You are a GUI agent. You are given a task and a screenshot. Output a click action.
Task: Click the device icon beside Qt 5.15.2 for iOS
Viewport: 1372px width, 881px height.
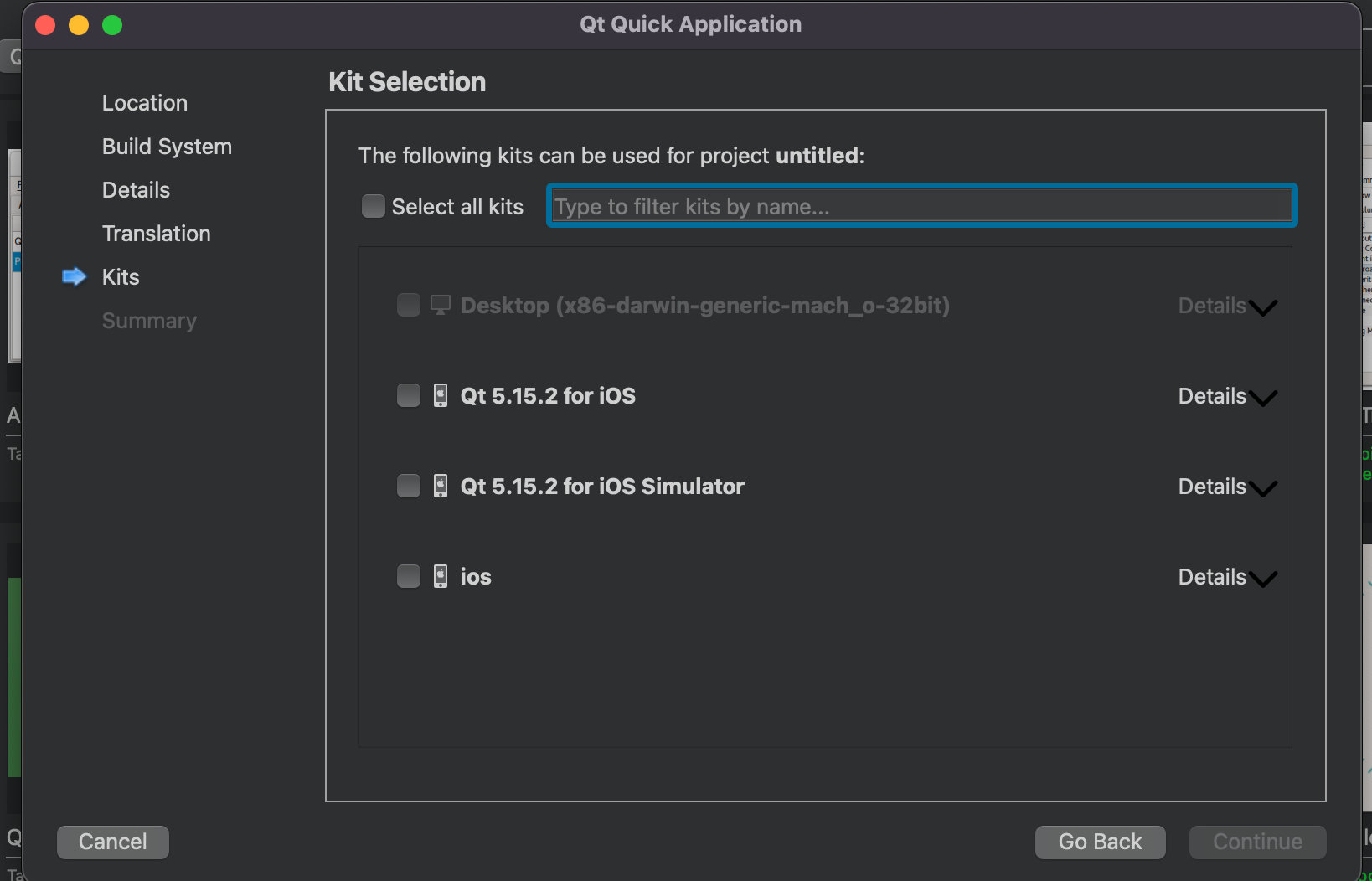[441, 395]
